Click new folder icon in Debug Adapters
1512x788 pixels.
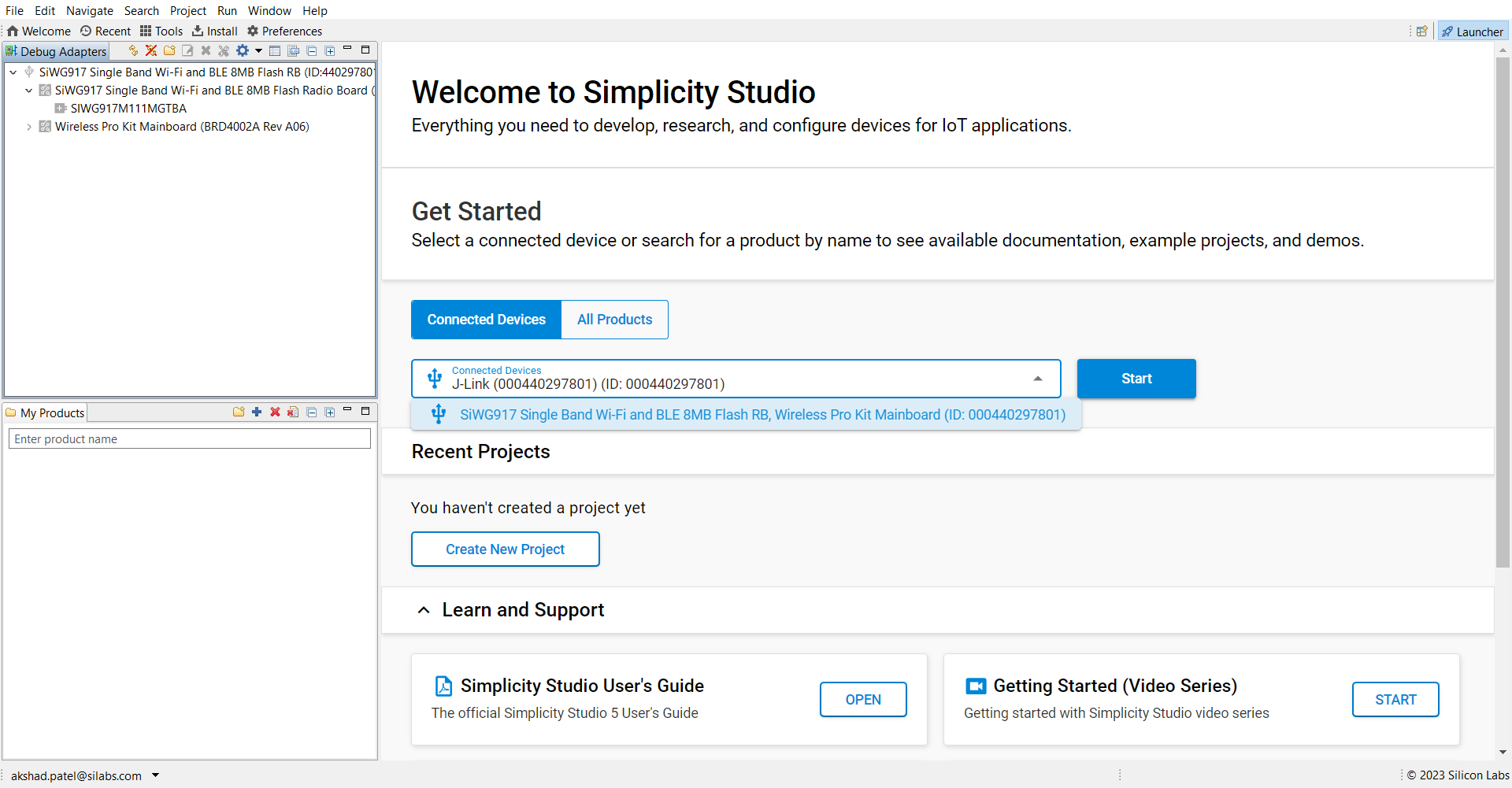[169, 50]
